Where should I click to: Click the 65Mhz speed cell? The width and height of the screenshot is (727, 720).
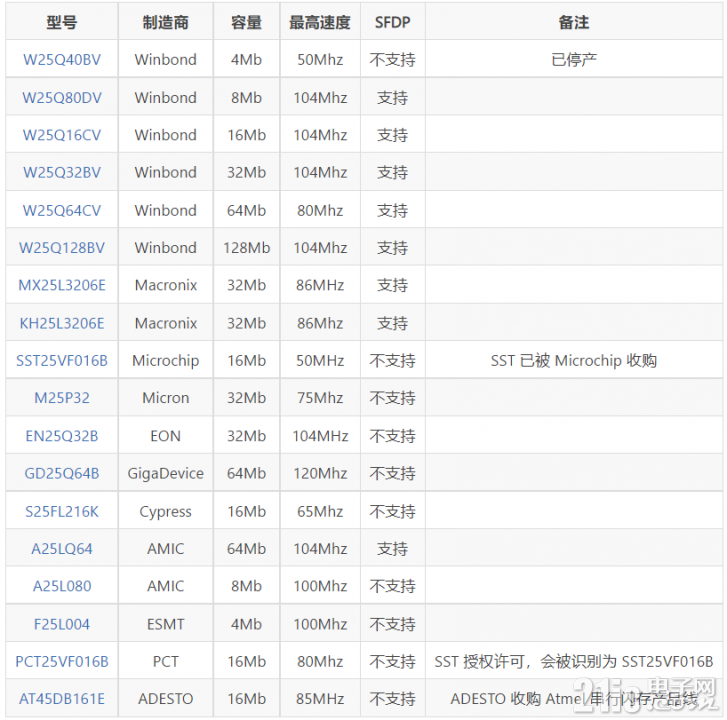point(320,512)
